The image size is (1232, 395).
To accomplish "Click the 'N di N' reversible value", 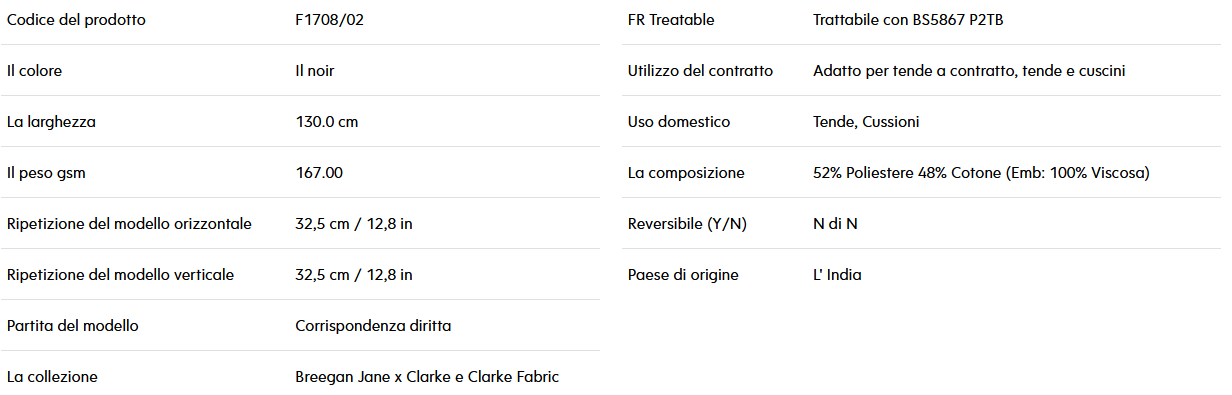I will [x=835, y=224].
